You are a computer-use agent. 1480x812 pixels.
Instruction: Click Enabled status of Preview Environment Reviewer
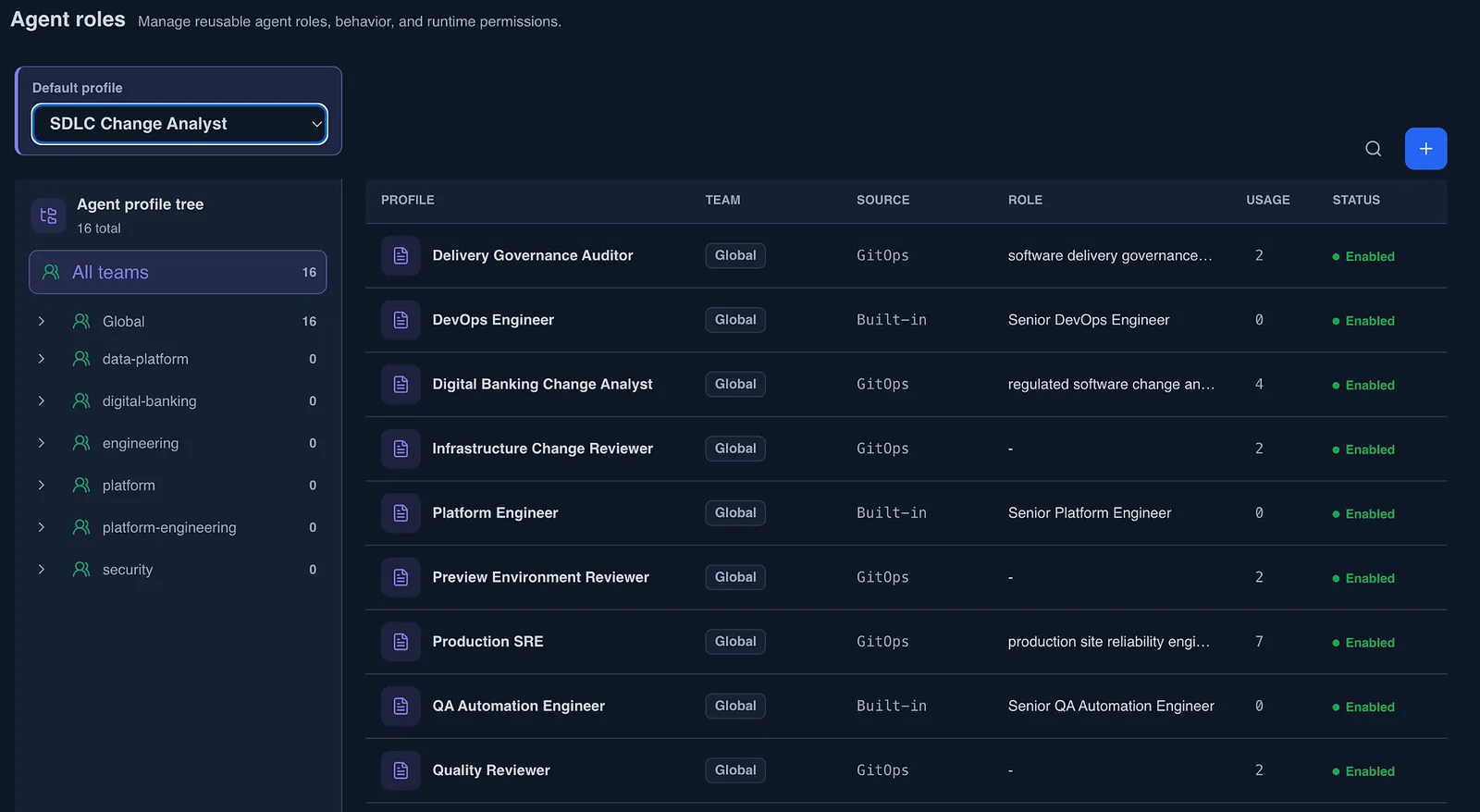[x=1363, y=578]
